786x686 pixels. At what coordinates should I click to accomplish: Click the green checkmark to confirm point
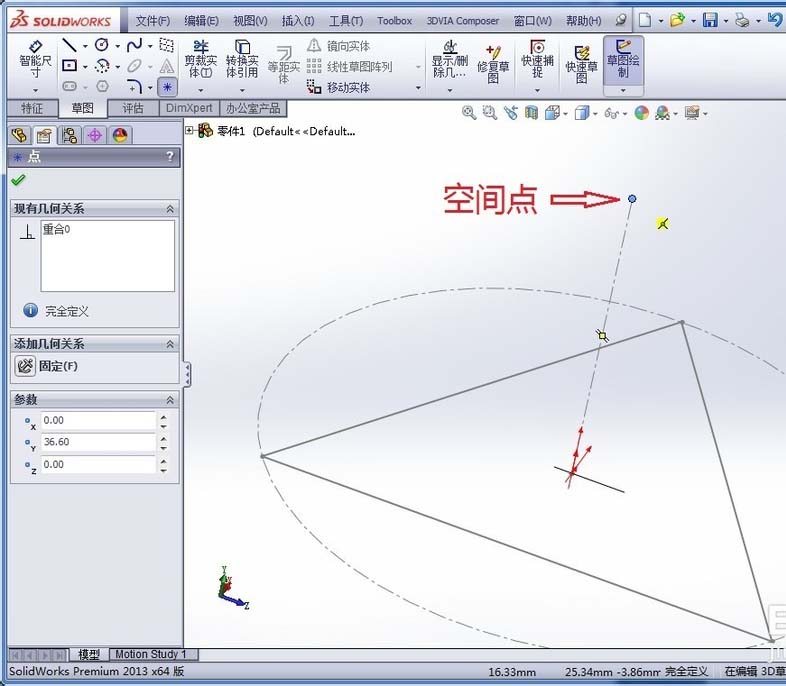click(18, 180)
